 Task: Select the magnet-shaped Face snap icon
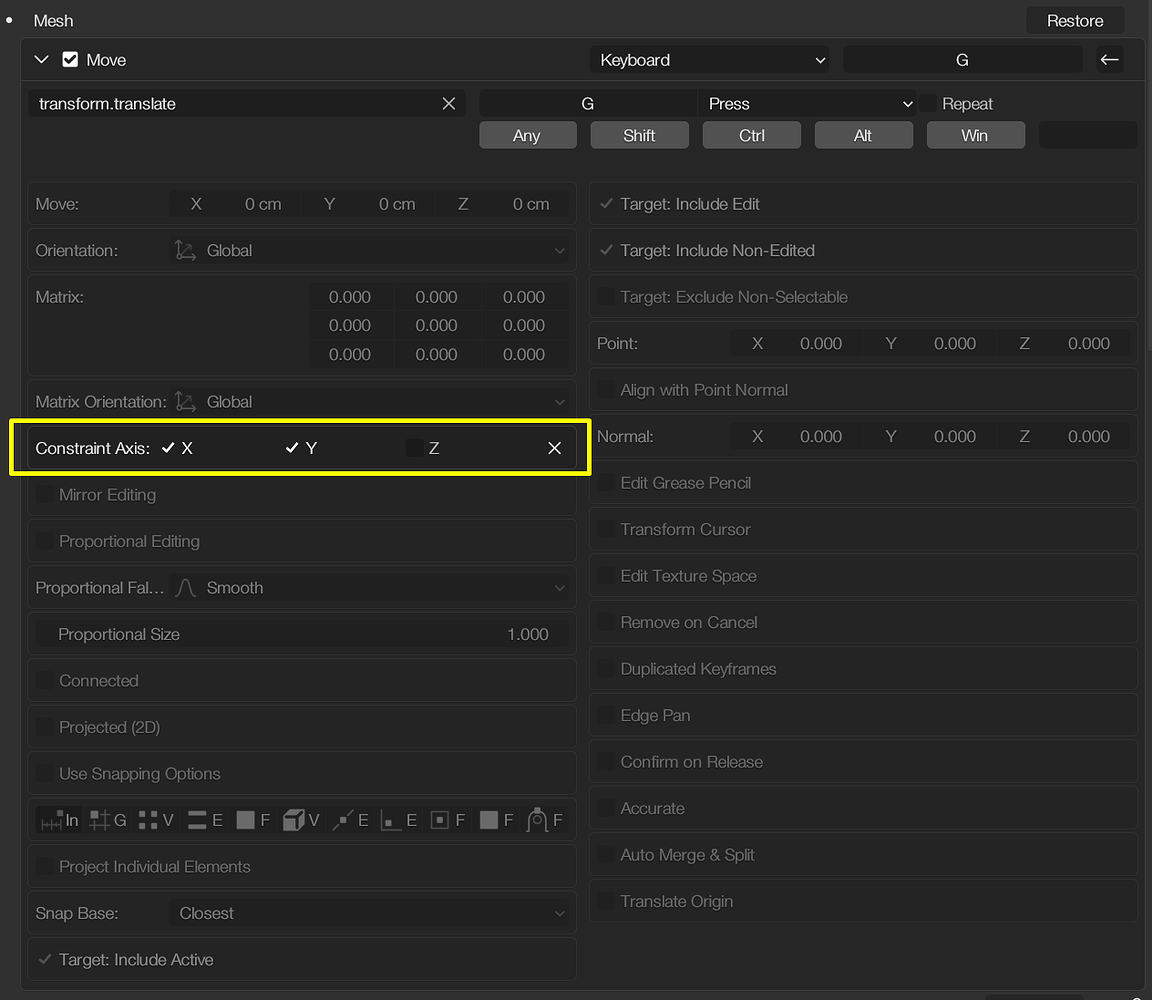537,820
